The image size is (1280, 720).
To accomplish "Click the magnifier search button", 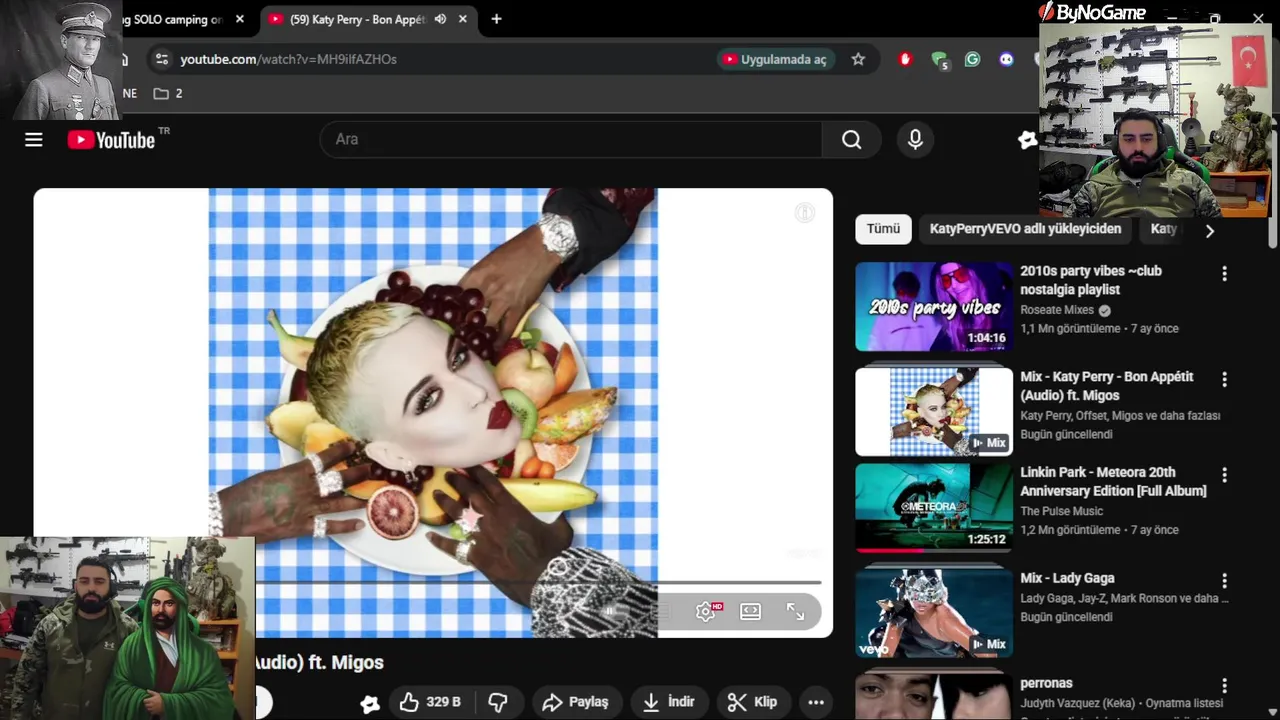I will click(851, 140).
